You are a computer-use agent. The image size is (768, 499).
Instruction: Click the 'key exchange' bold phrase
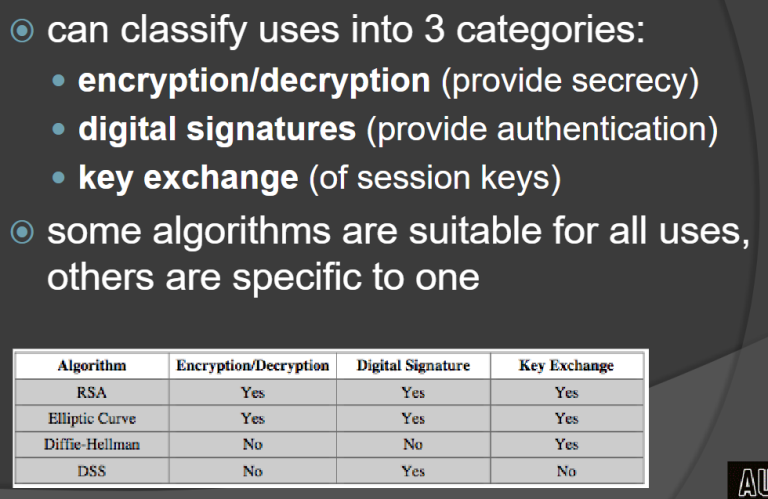189,178
